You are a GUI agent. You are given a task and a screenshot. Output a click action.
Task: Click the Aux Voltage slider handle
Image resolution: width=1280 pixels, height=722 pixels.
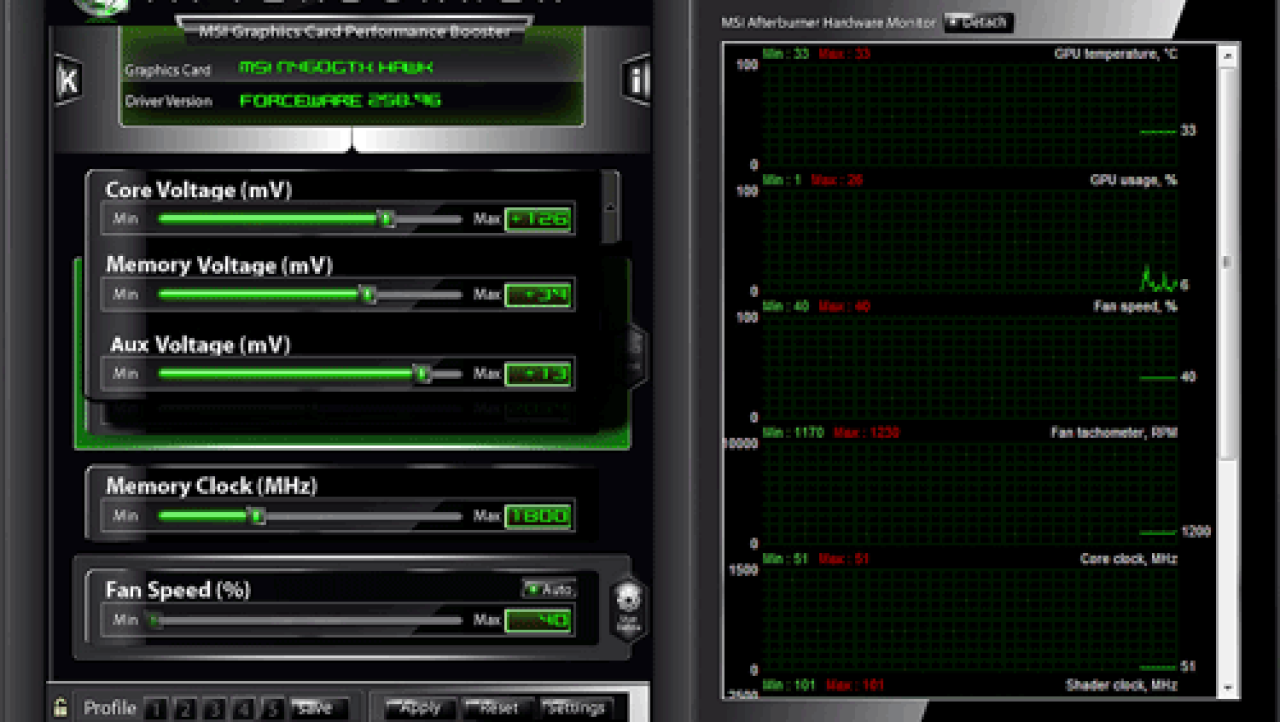[423, 374]
